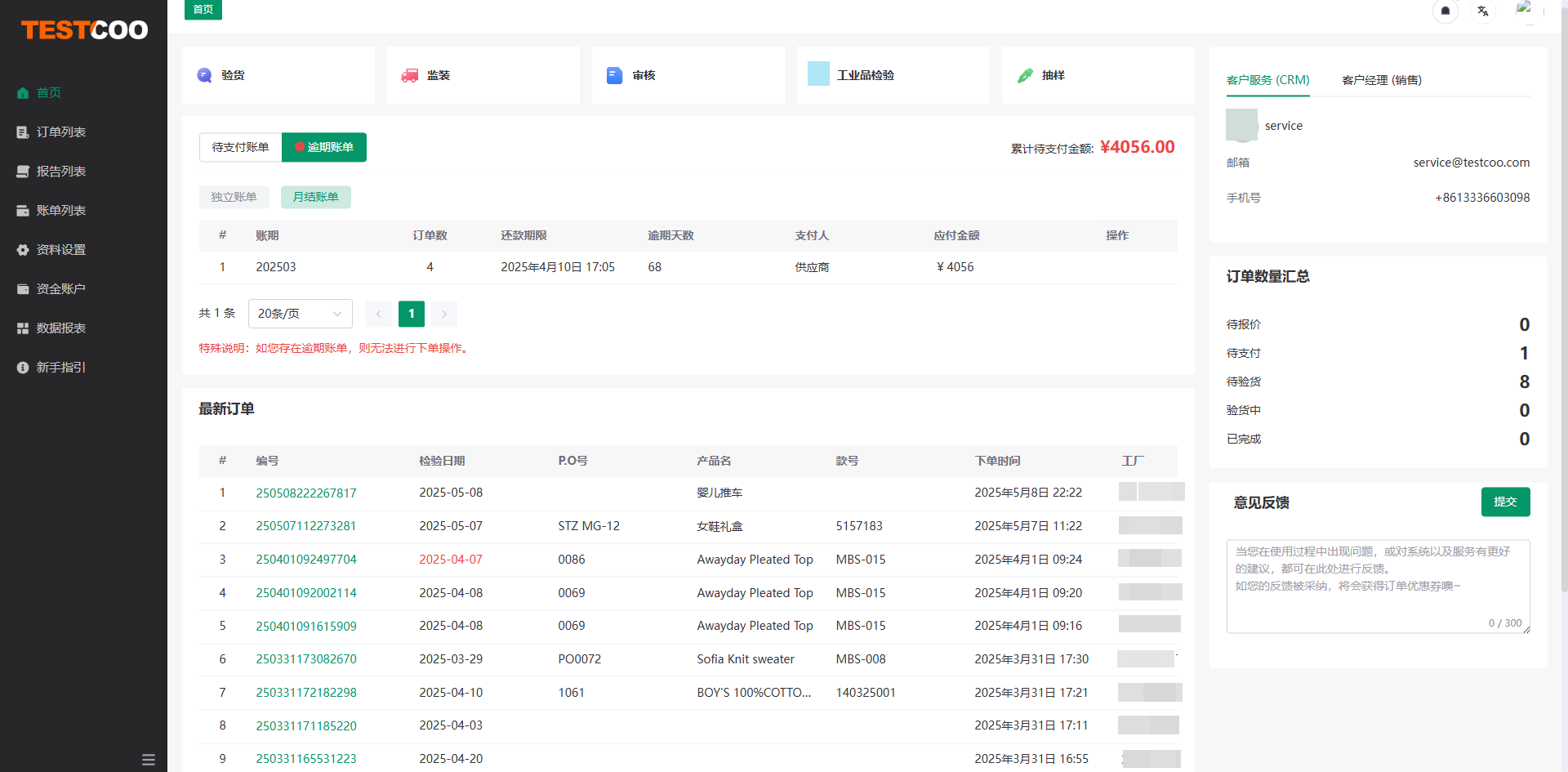The height and width of the screenshot is (772, 1568).
Task: Click the audit (审核) document icon
Action: pyautogui.click(x=614, y=75)
